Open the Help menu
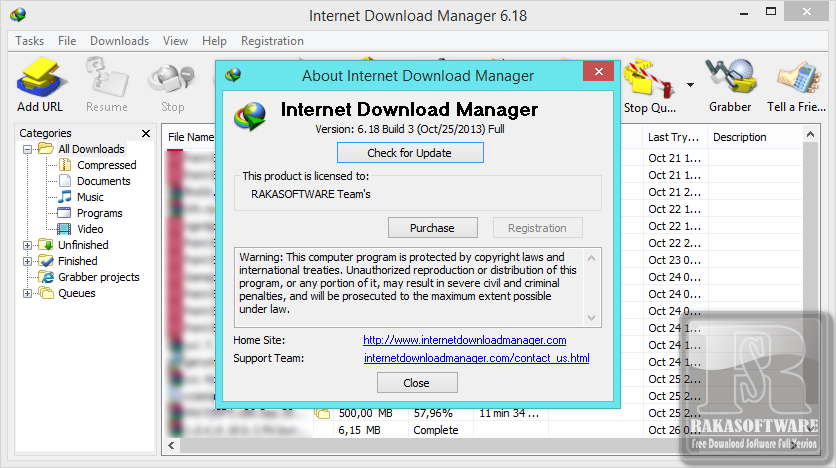The image size is (836, 468). pos(214,41)
